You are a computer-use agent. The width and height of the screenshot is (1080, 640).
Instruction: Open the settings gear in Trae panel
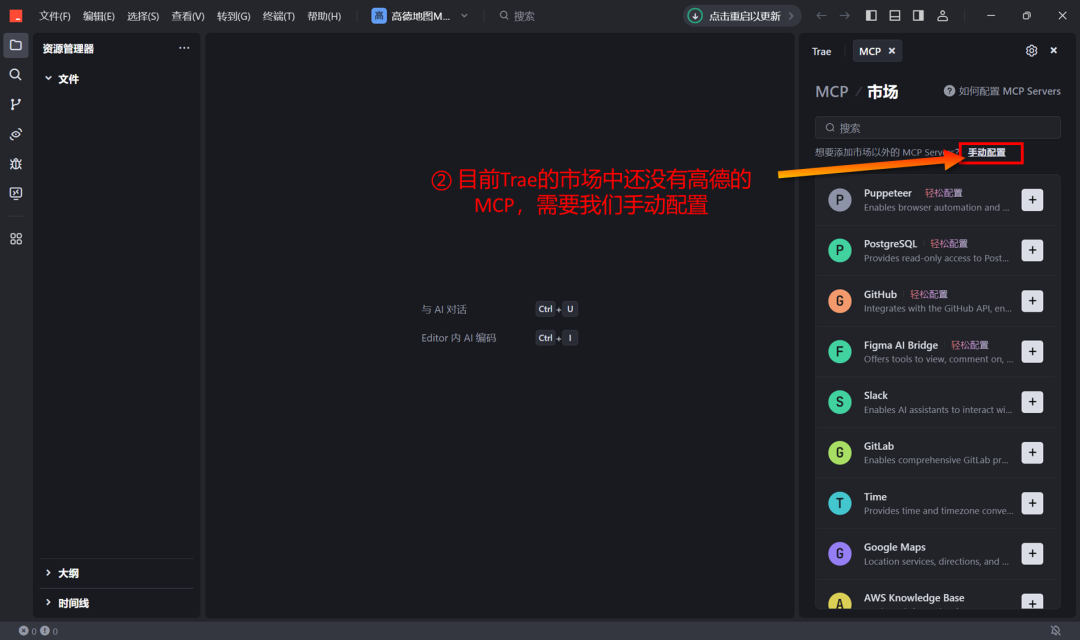coord(1031,51)
